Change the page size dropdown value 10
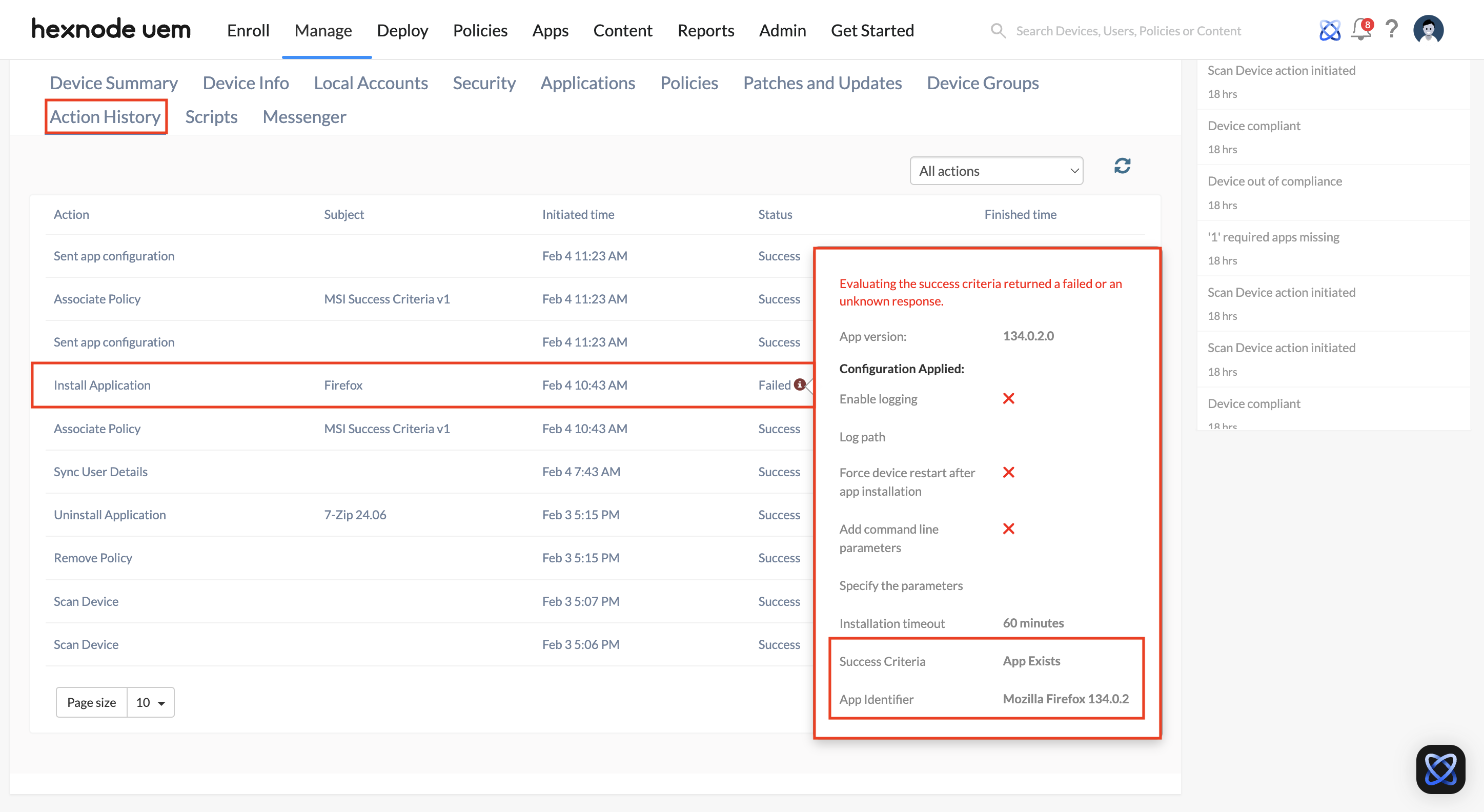 click(150, 702)
